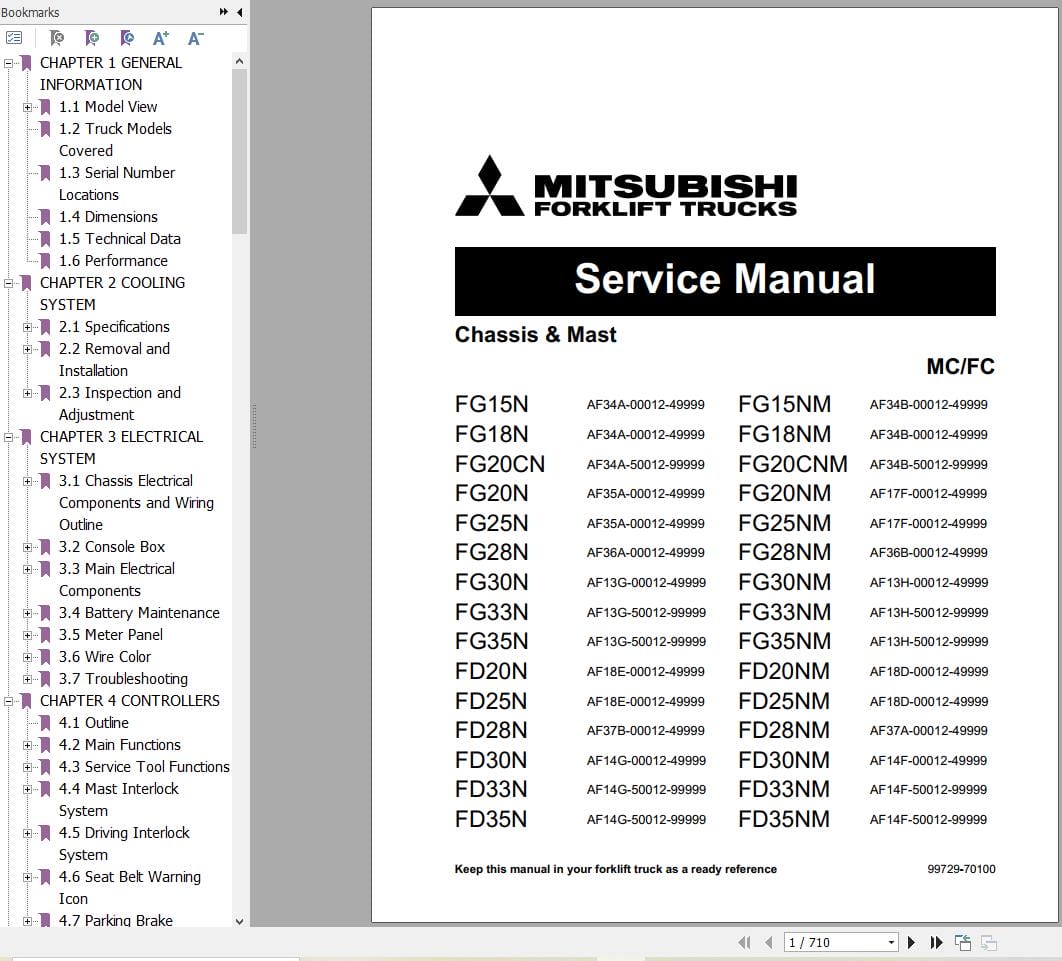Screen dimensions: 1062x961
Task: Click bookmark icon beside 1.4 Dimensions
Action: [45, 217]
